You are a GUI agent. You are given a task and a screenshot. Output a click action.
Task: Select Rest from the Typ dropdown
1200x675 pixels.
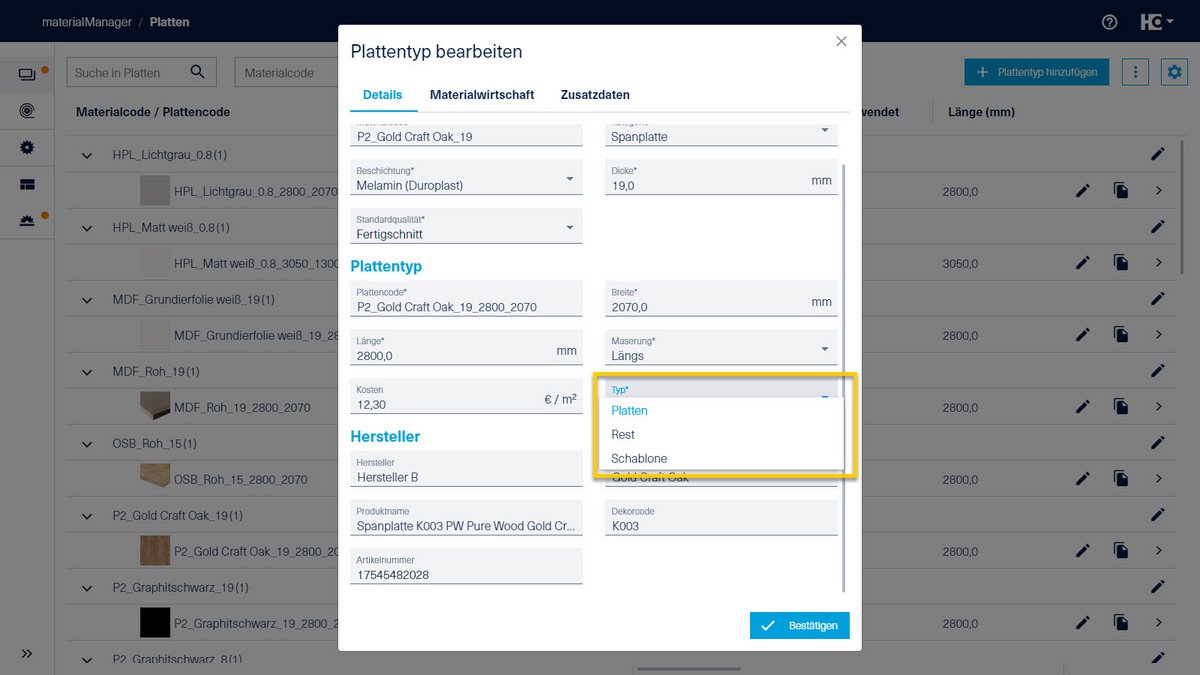coord(622,434)
